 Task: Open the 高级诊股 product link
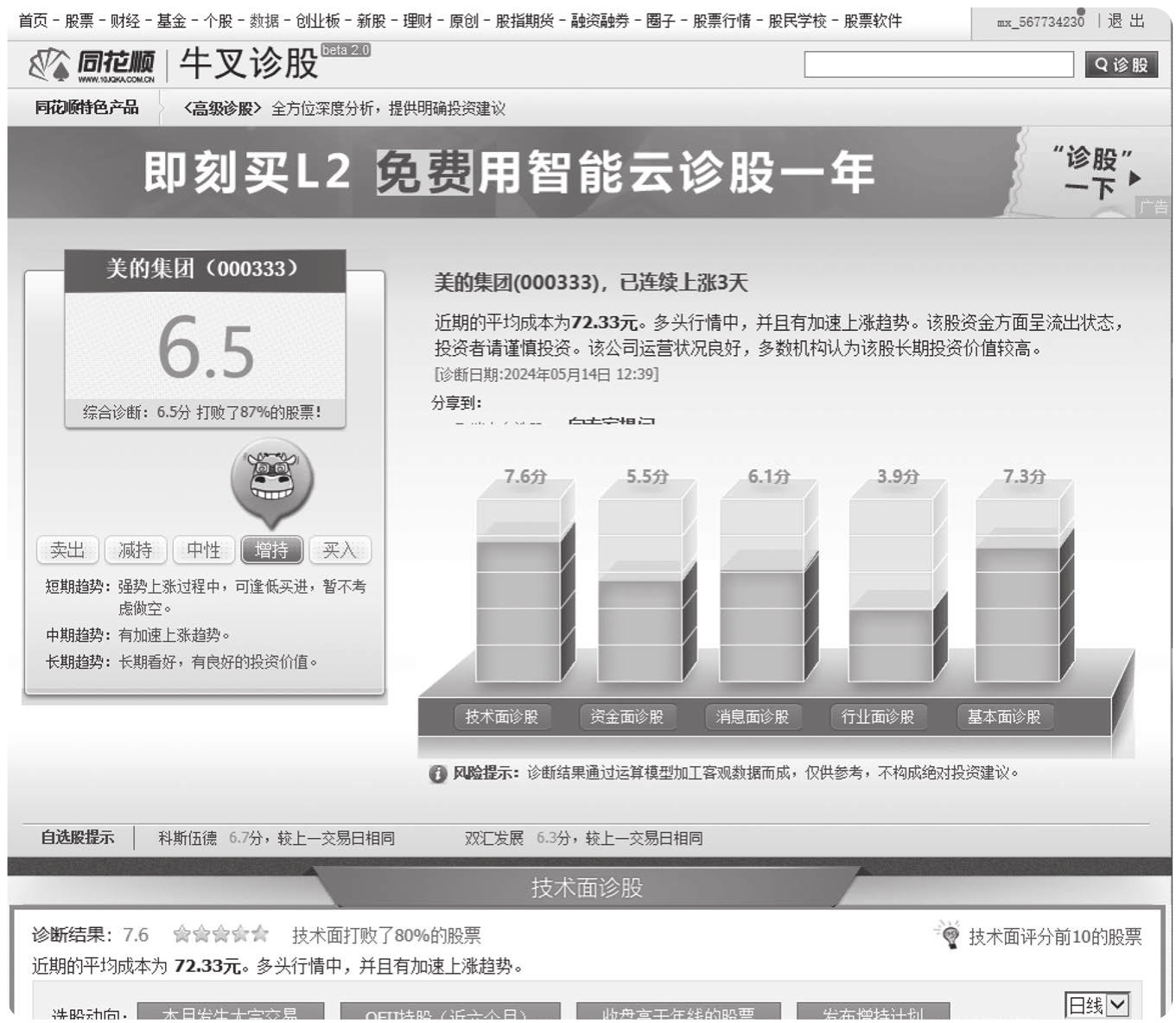(222, 108)
